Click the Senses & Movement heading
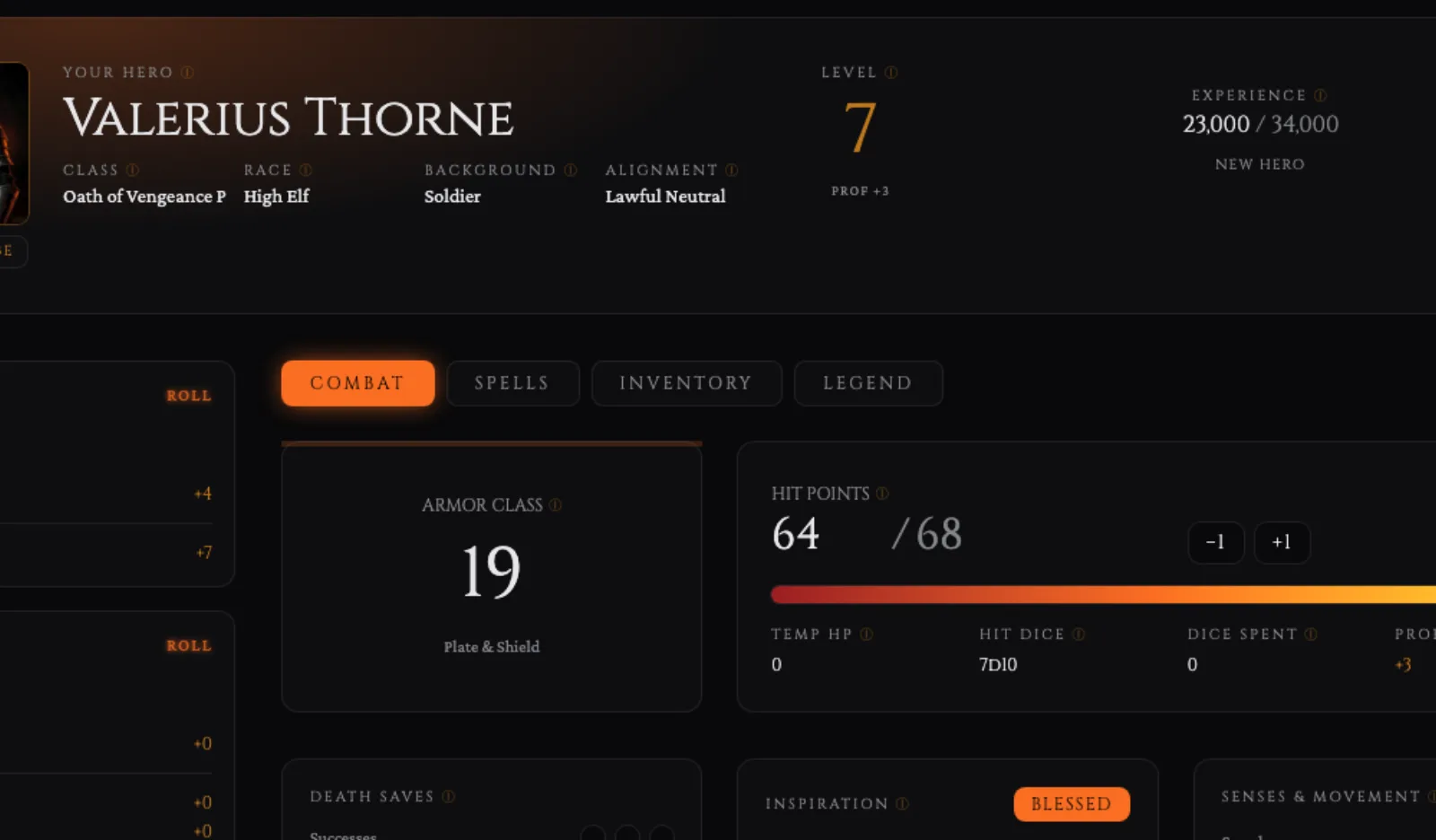This screenshot has width=1436, height=840. 1321,797
